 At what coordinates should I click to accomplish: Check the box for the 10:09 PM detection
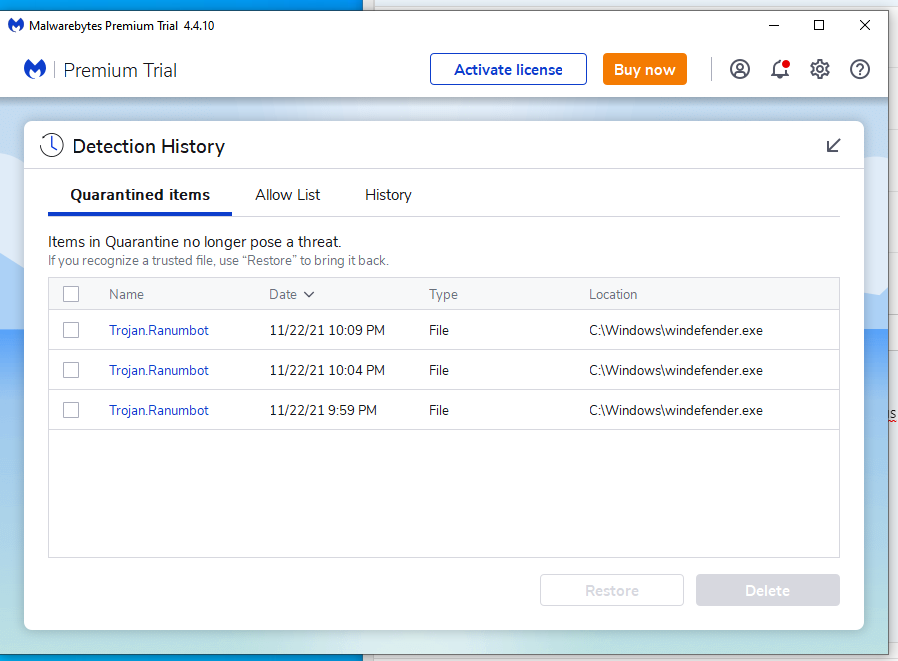point(71,330)
